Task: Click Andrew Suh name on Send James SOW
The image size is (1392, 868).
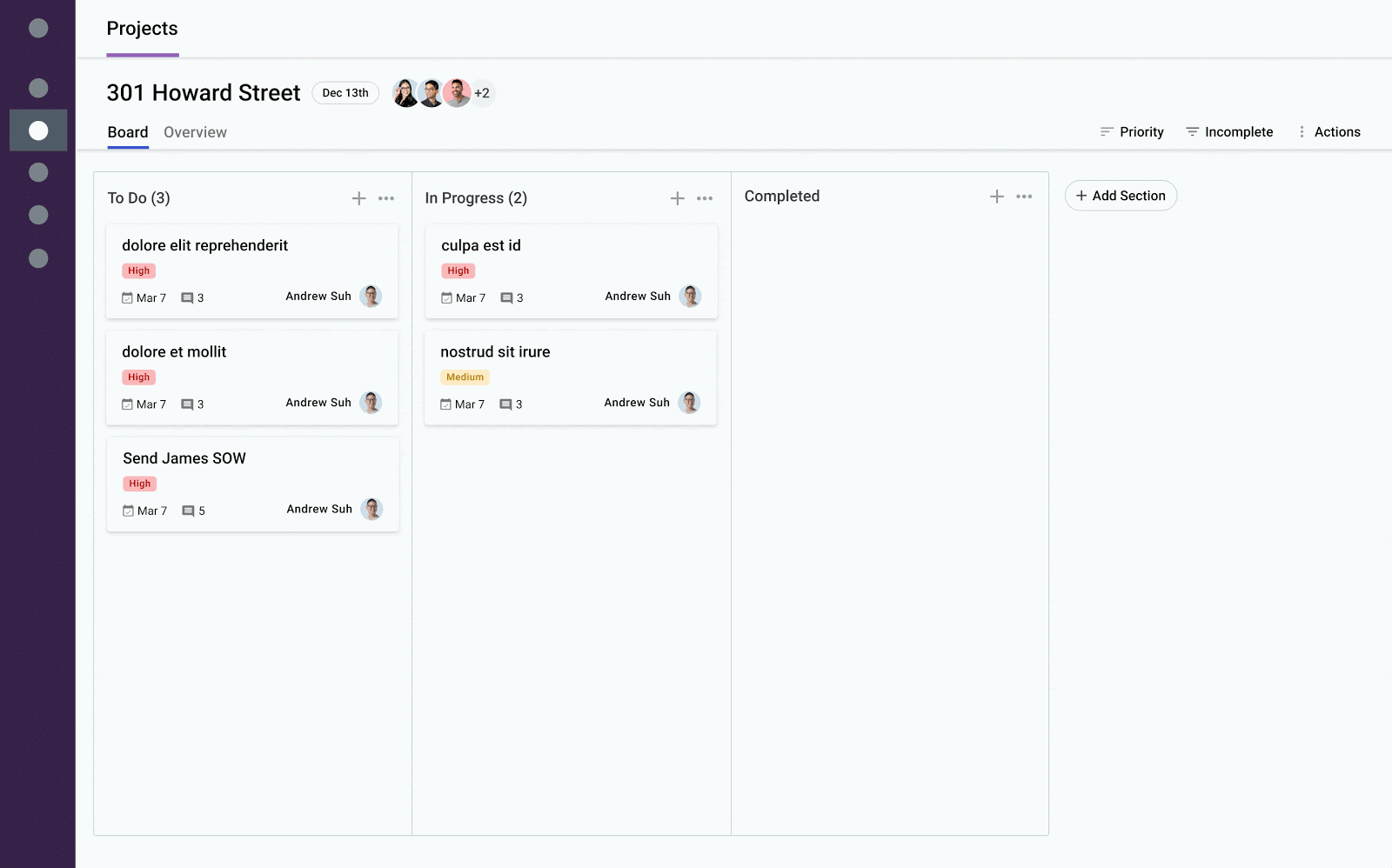Action: (x=319, y=509)
